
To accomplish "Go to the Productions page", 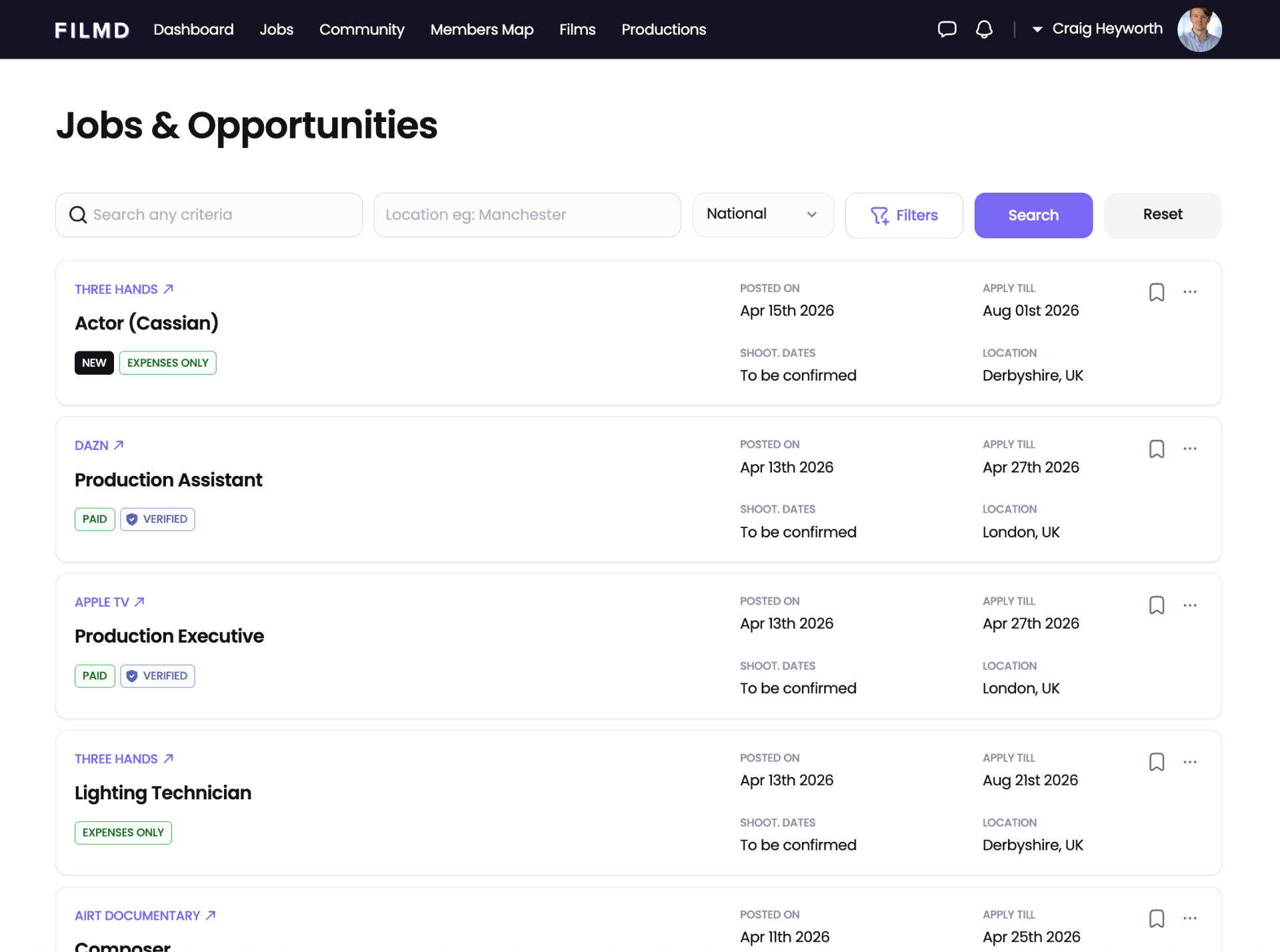I will point(663,29).
